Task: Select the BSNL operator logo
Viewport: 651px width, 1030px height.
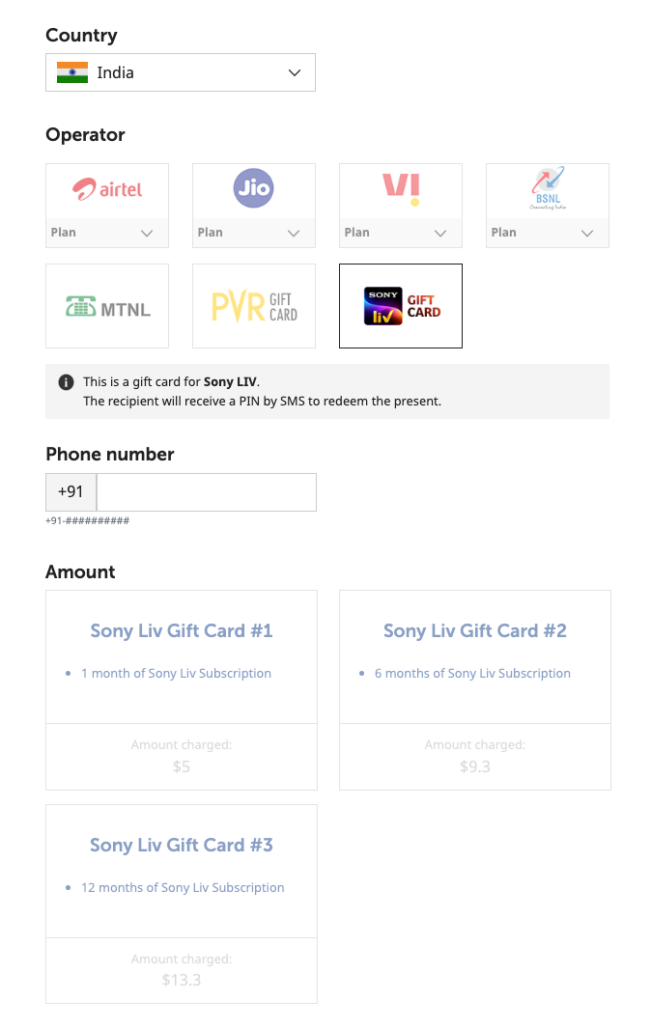Action: (x=548, y=189)
